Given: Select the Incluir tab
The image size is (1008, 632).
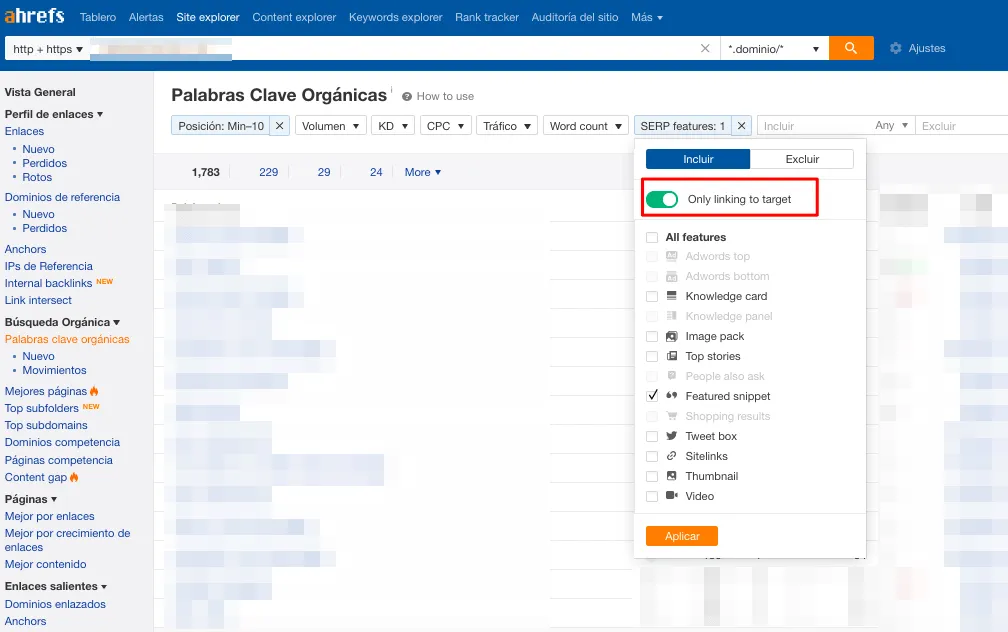Looking at the screenshot, I should click(698, 159).
